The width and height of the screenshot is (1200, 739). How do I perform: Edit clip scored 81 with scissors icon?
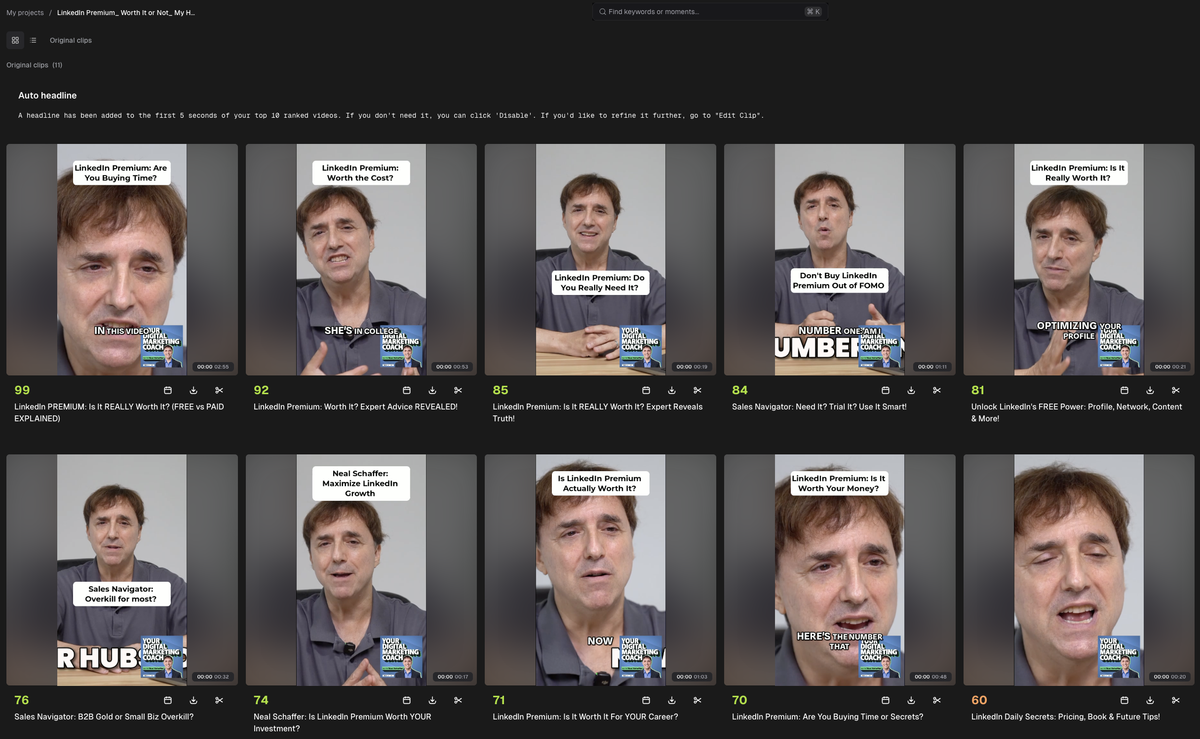pyautogui.click(x=1176, y=390)
